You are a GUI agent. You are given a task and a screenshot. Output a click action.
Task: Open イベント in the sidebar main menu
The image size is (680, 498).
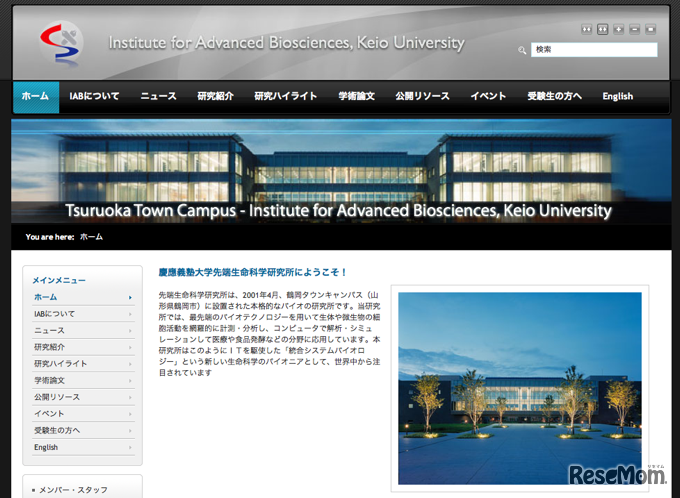pos(83,413)
